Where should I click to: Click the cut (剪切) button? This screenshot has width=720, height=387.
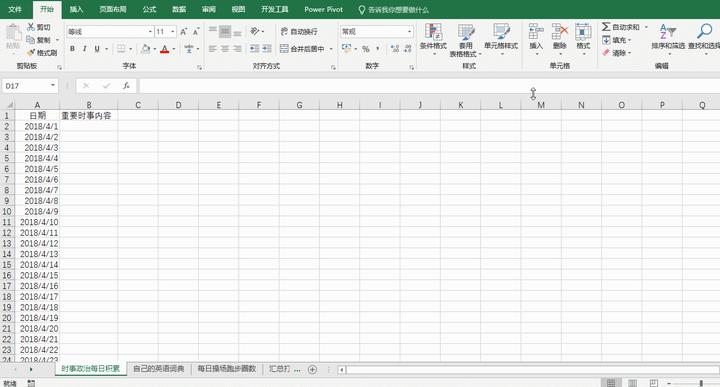[39, 27]
